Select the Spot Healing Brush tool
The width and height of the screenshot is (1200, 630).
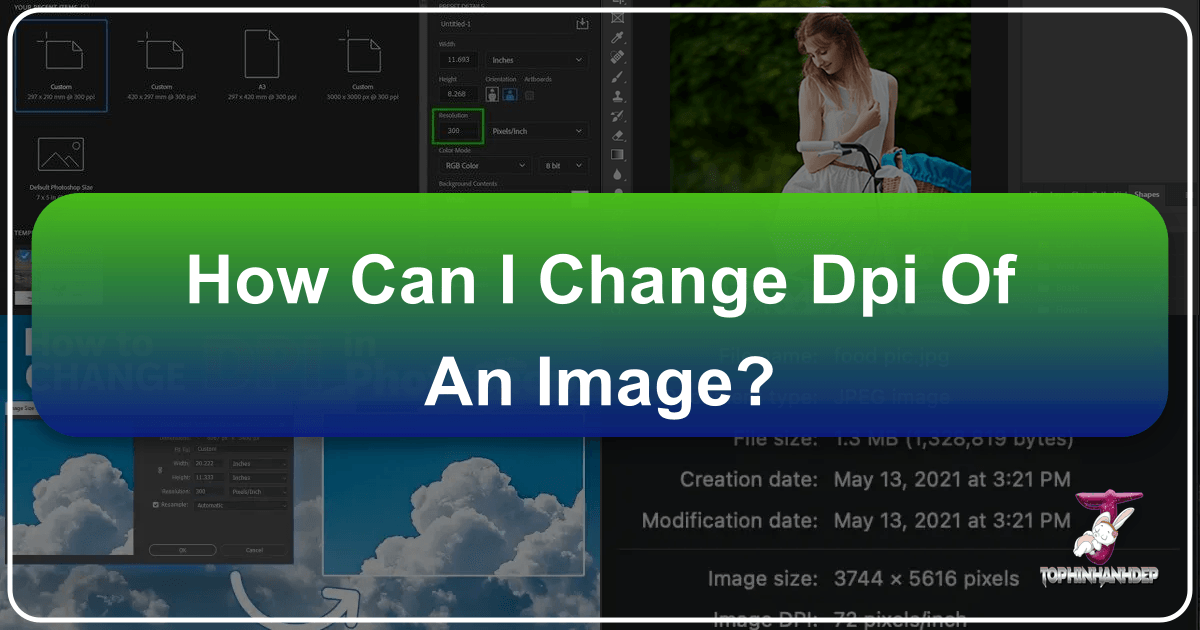pos(617,59)
